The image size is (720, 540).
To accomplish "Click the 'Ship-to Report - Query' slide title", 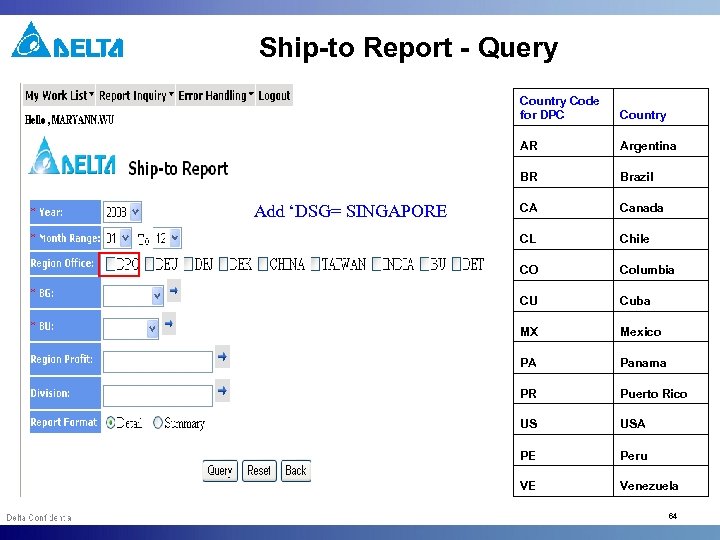I will click(408, 48).
